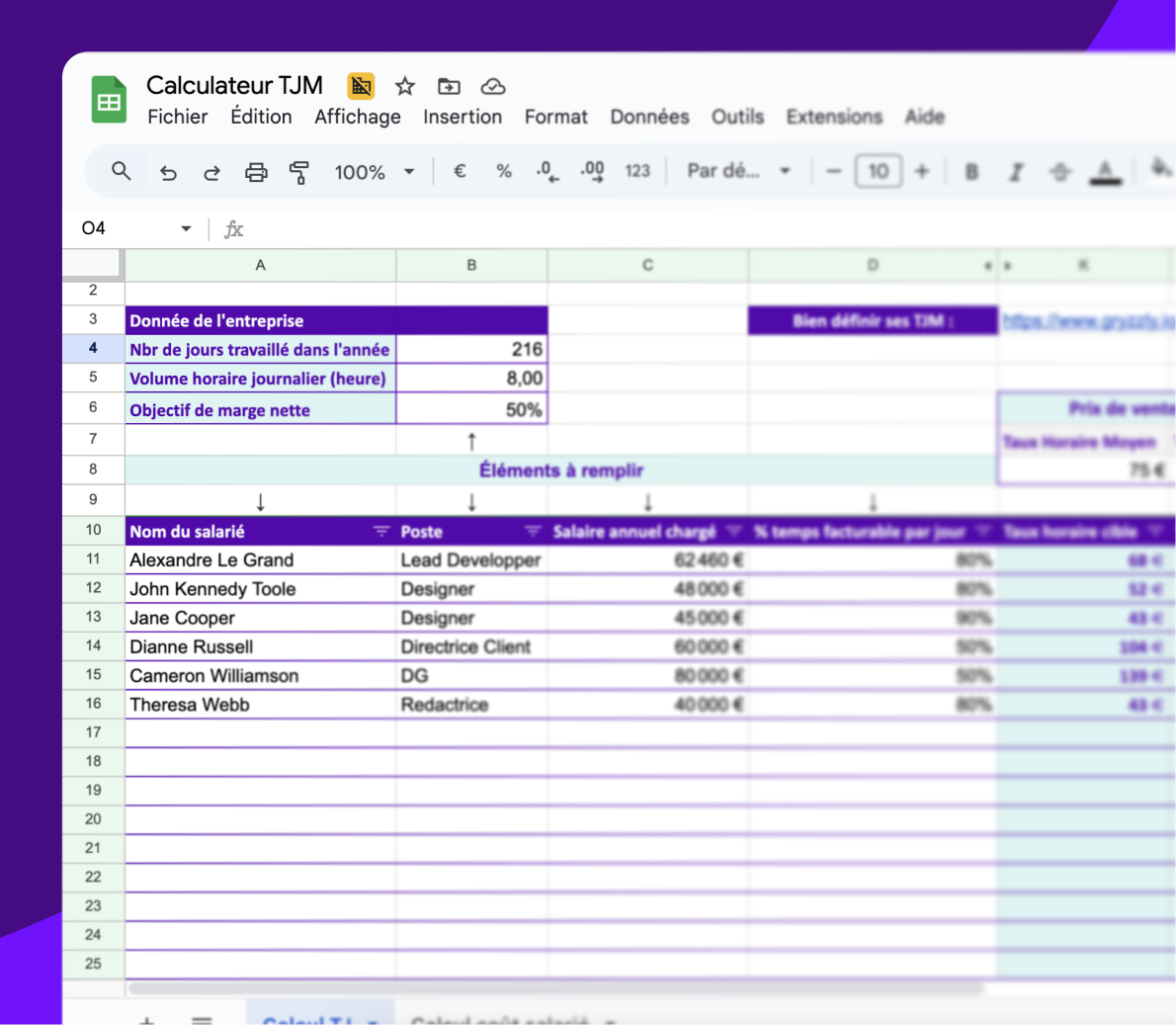1176x1025 pixels.
Task: Expand the cell name box dropdown
Action: [x=186, y=228]
